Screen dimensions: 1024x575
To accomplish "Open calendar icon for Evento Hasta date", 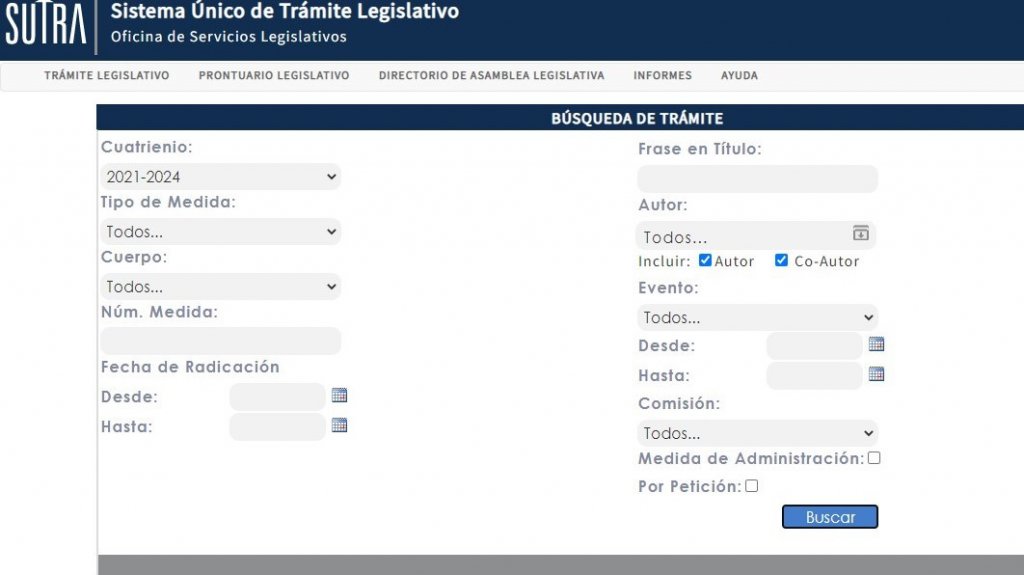I will (876, 374).
